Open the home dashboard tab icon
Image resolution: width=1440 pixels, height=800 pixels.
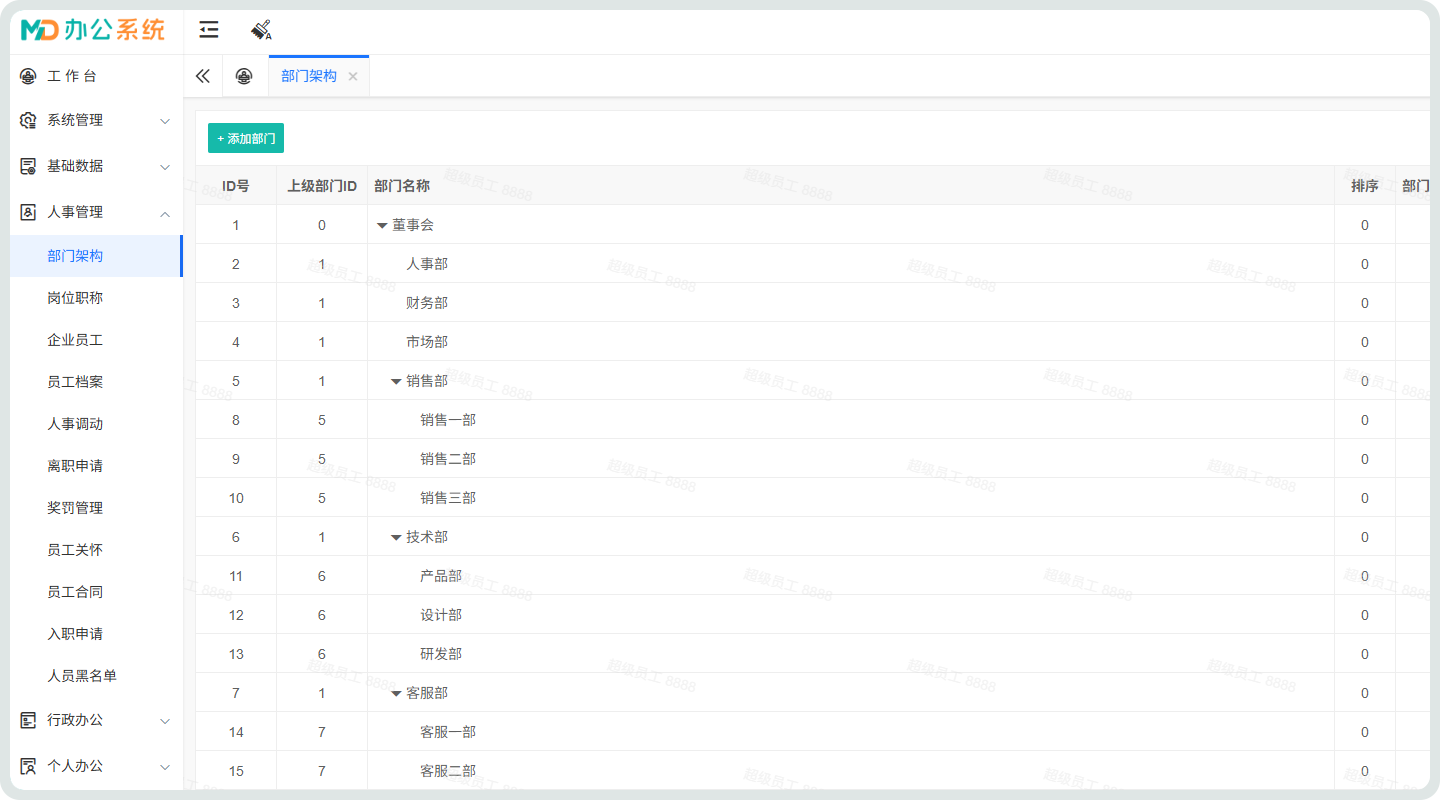244,76
